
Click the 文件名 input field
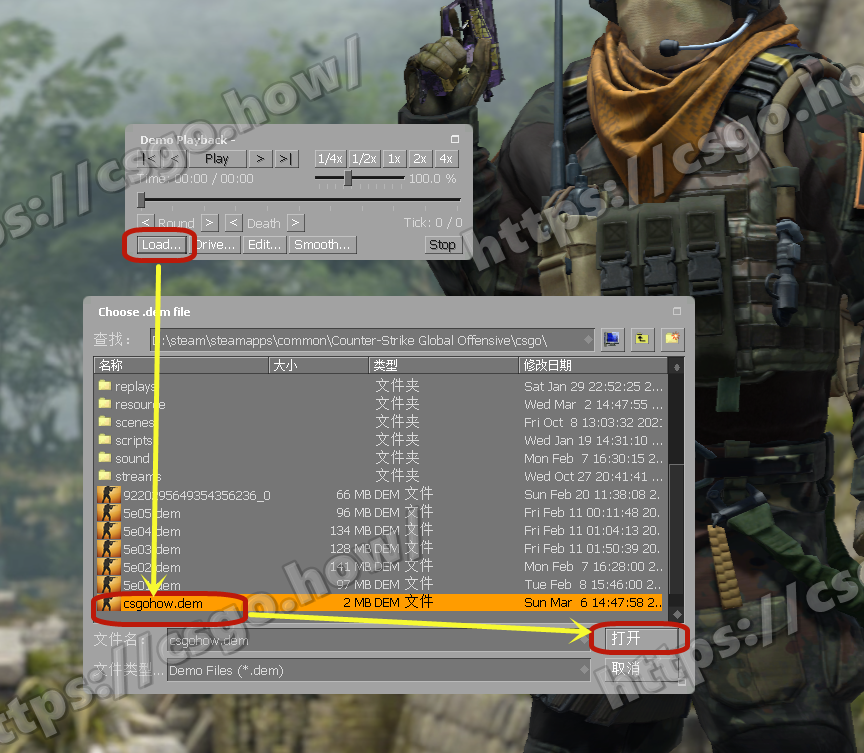tap(378, 640)
